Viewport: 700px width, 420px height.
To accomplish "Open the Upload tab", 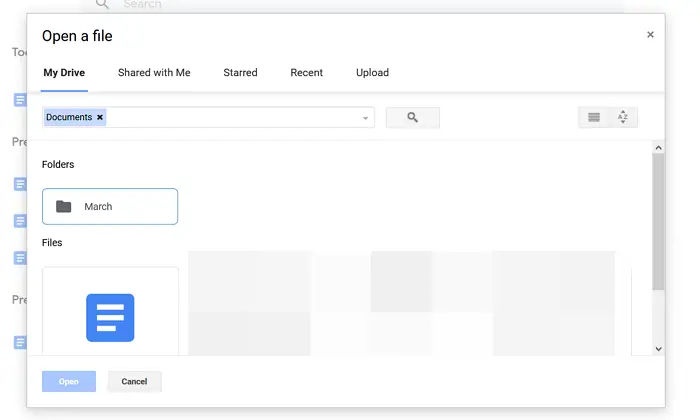I will (x=372, y=73).
